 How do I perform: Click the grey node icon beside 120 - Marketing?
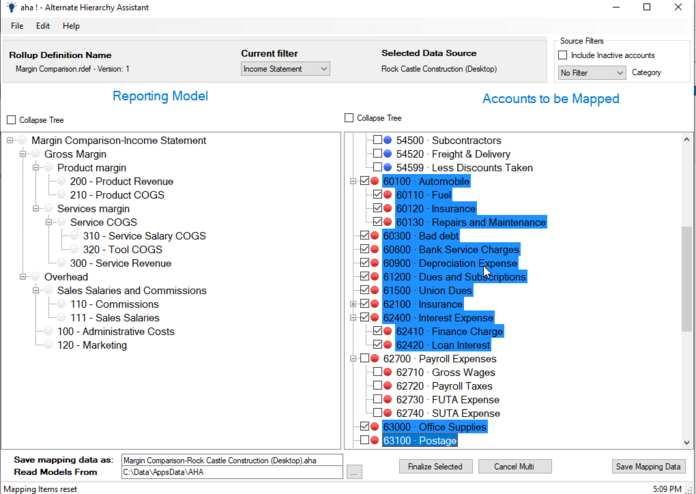[x=48, y=345]
